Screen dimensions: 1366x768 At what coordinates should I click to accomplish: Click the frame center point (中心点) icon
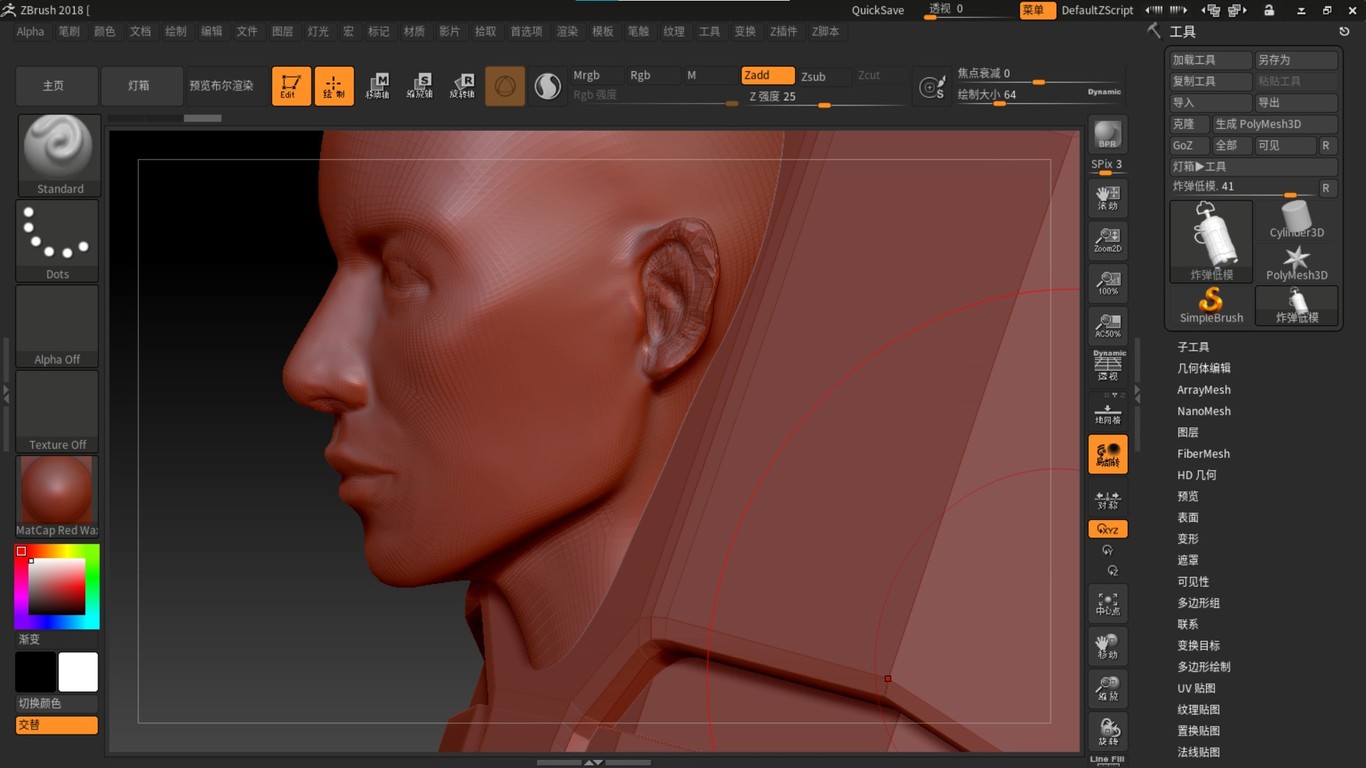click(x=1108, y=603)
